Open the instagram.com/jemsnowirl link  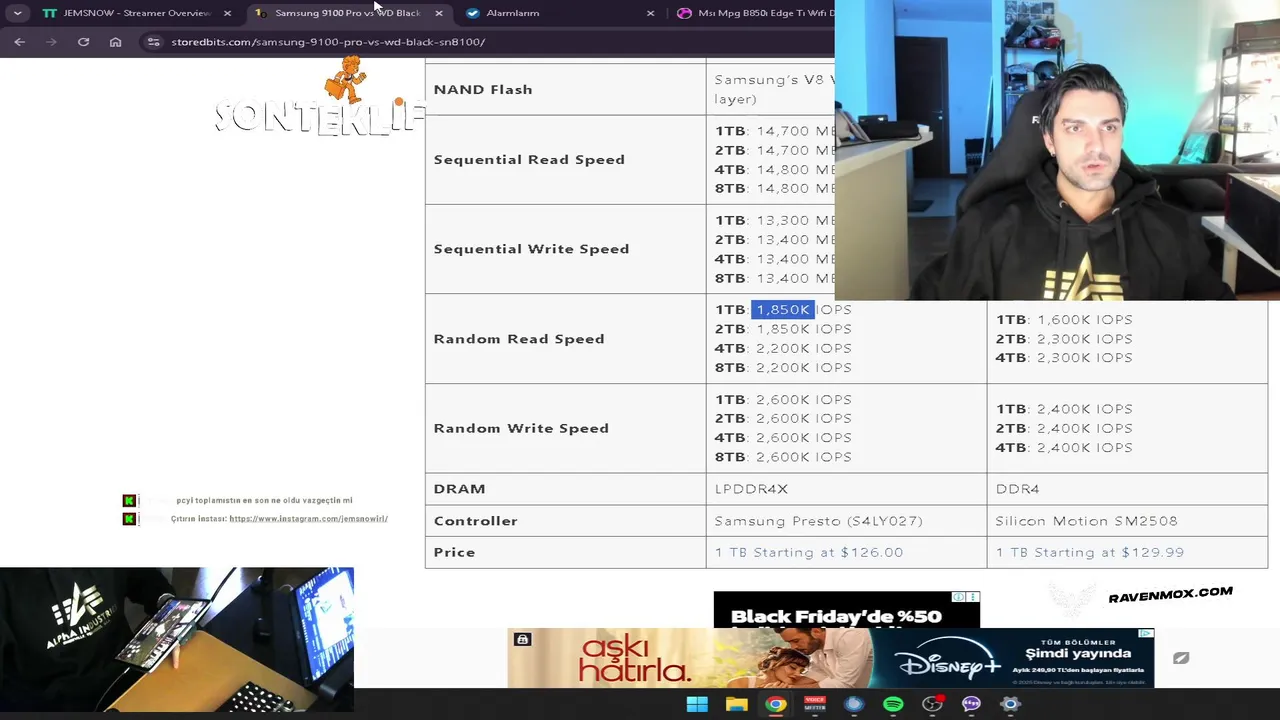click(x=308, y=519)
